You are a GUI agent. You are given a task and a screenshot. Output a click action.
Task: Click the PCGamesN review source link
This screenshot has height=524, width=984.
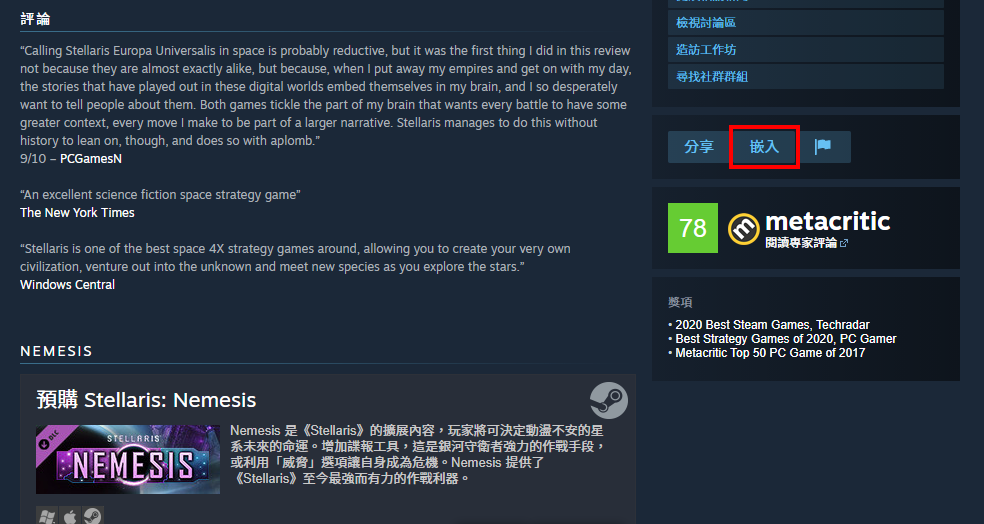pyautogui.click(x=91, y=159)
